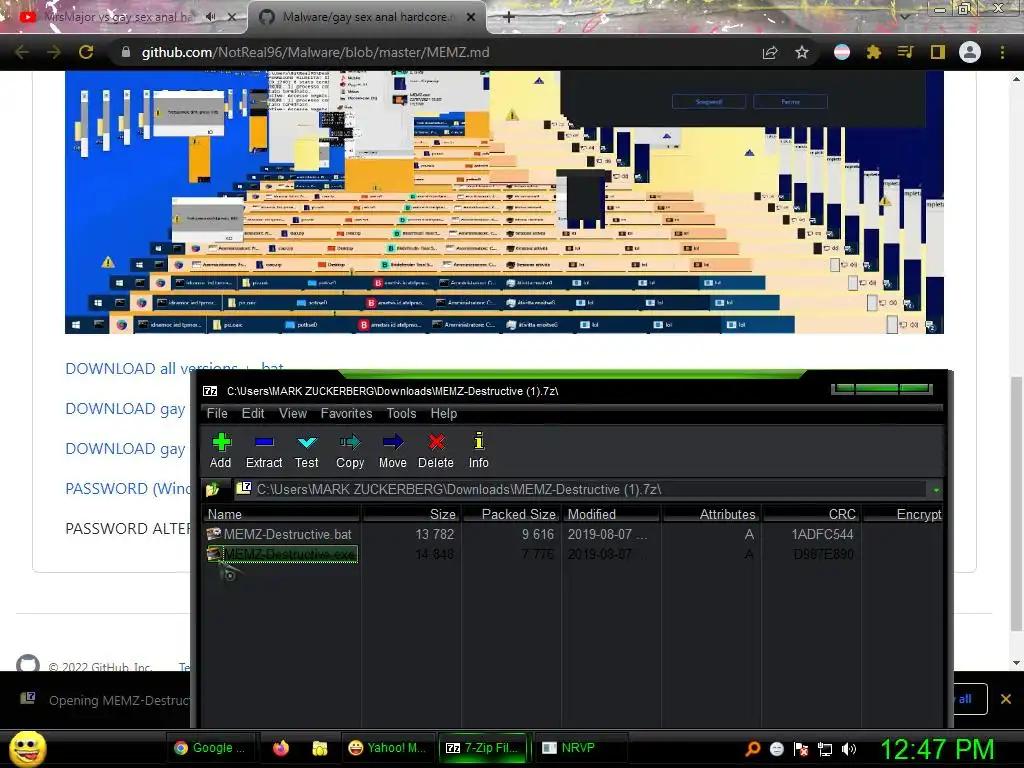Viewport: 1024px width, 768px height.
Task: Go forward in Chrome browser
Action: (x=54, y=52)
